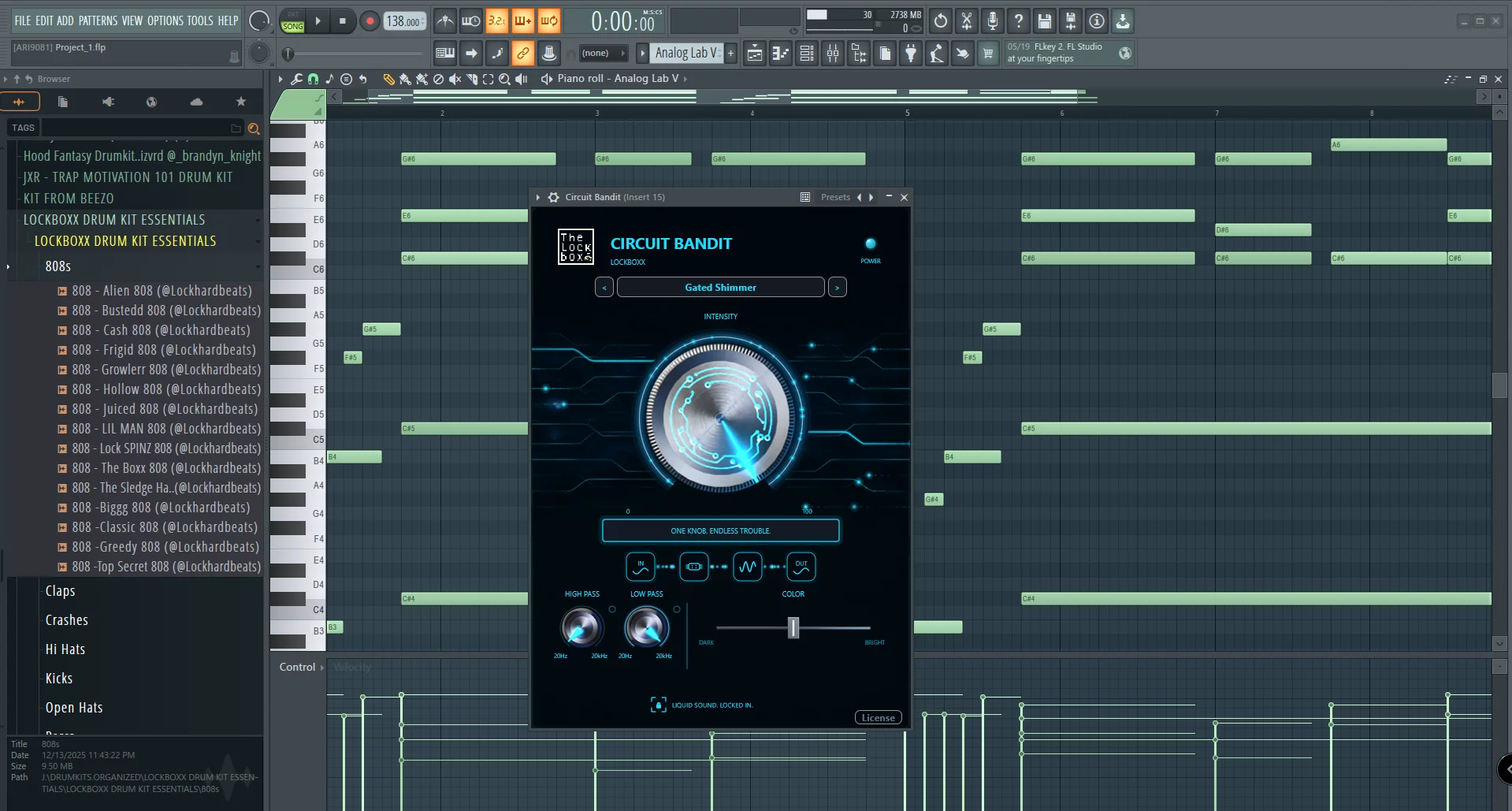Screen dimensions: 1512x811
Task: Open the (none) snap dropdown
Action: pos(603,54)
